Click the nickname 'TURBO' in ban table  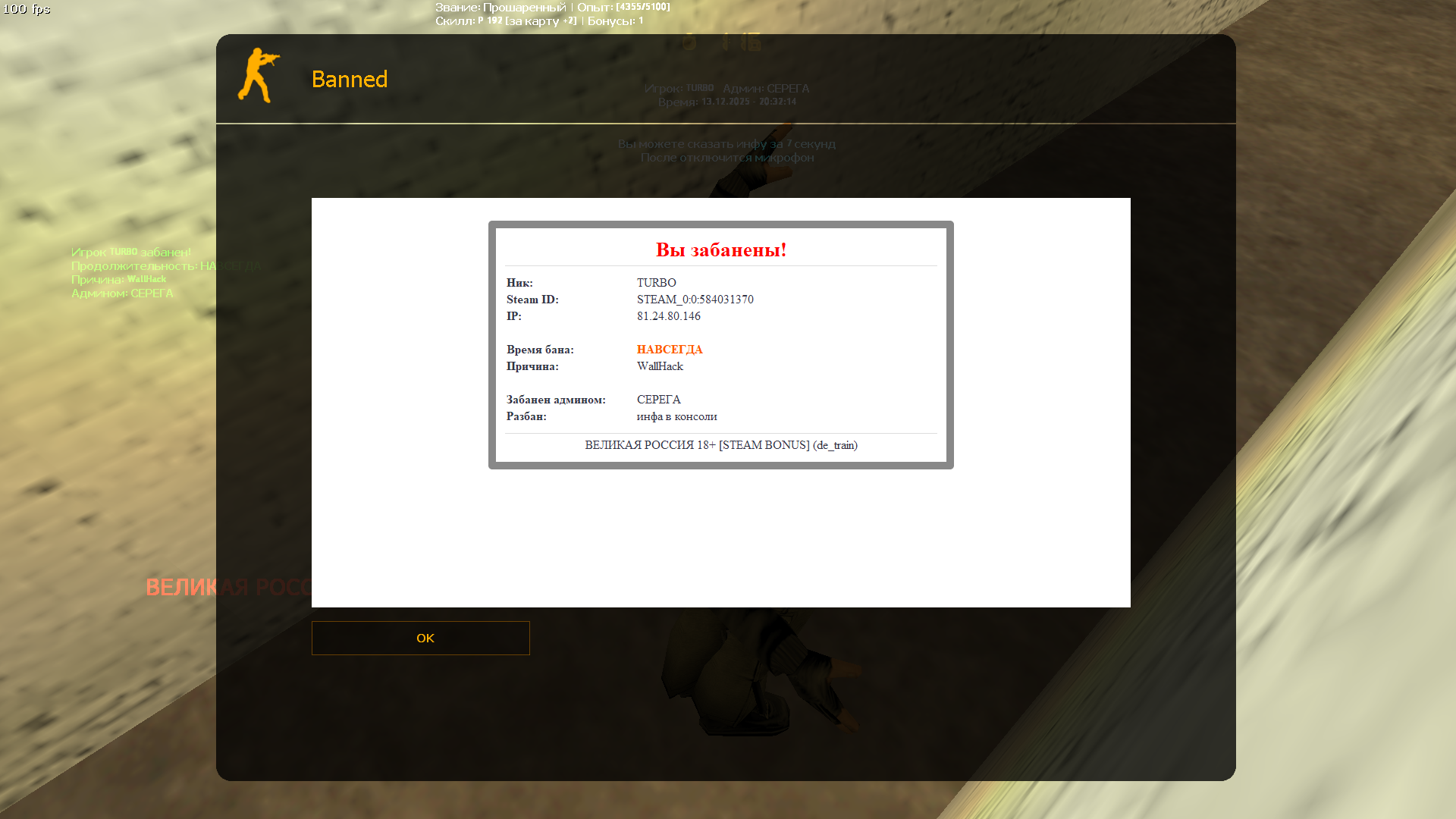coord(656,283)
